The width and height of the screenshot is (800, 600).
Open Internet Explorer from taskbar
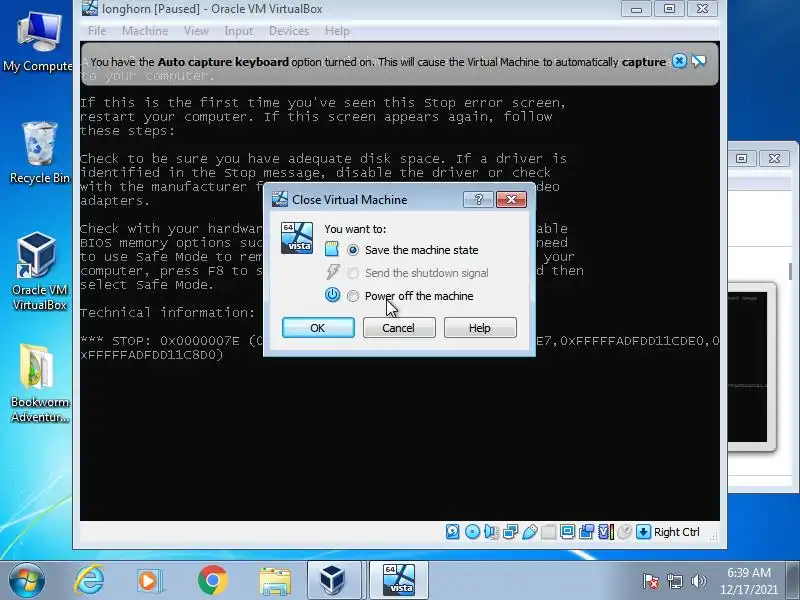(x=90, y=580)
